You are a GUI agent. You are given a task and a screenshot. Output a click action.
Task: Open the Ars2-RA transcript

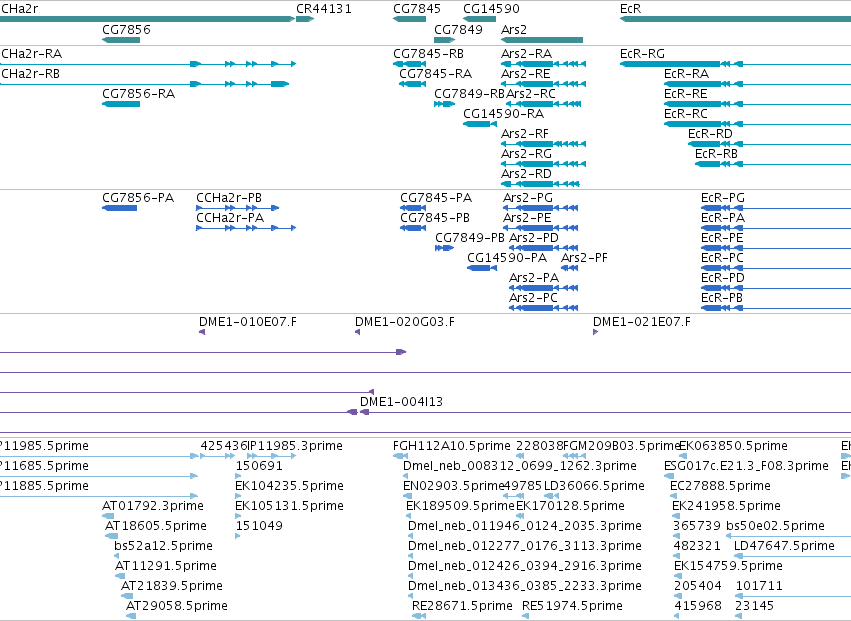(x=526, y=54)
